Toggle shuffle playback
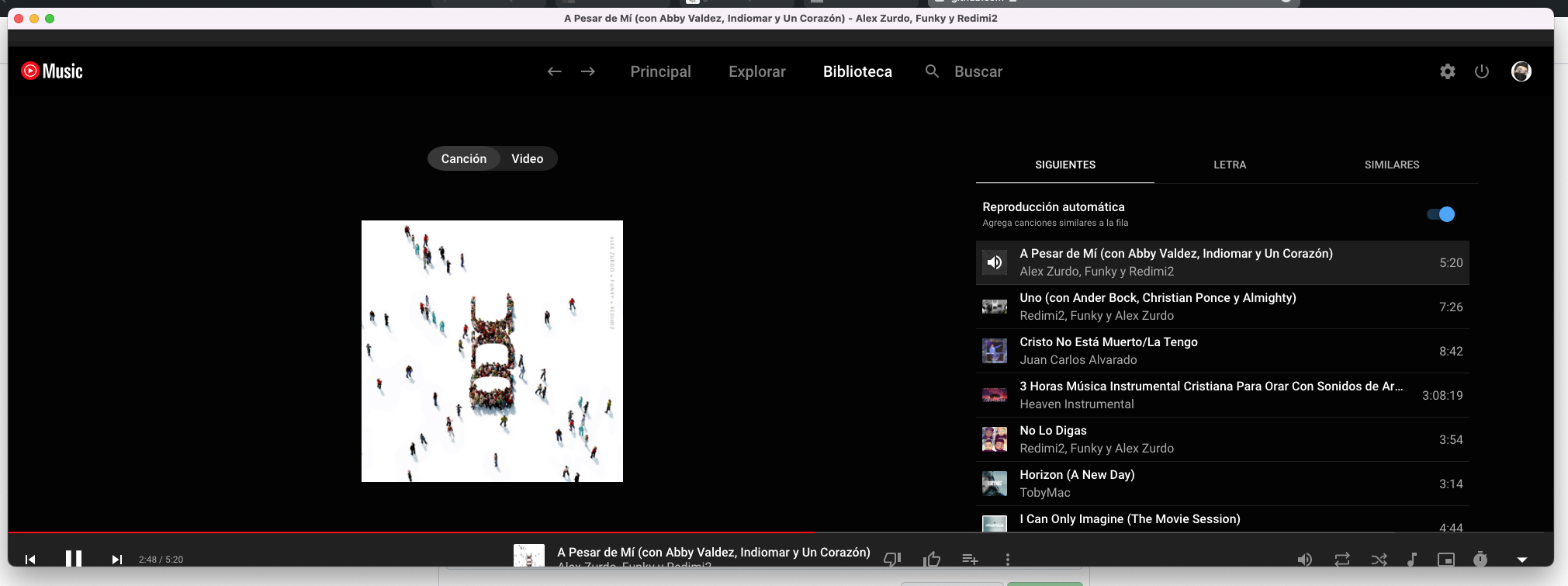 (x=1379, y=559)
